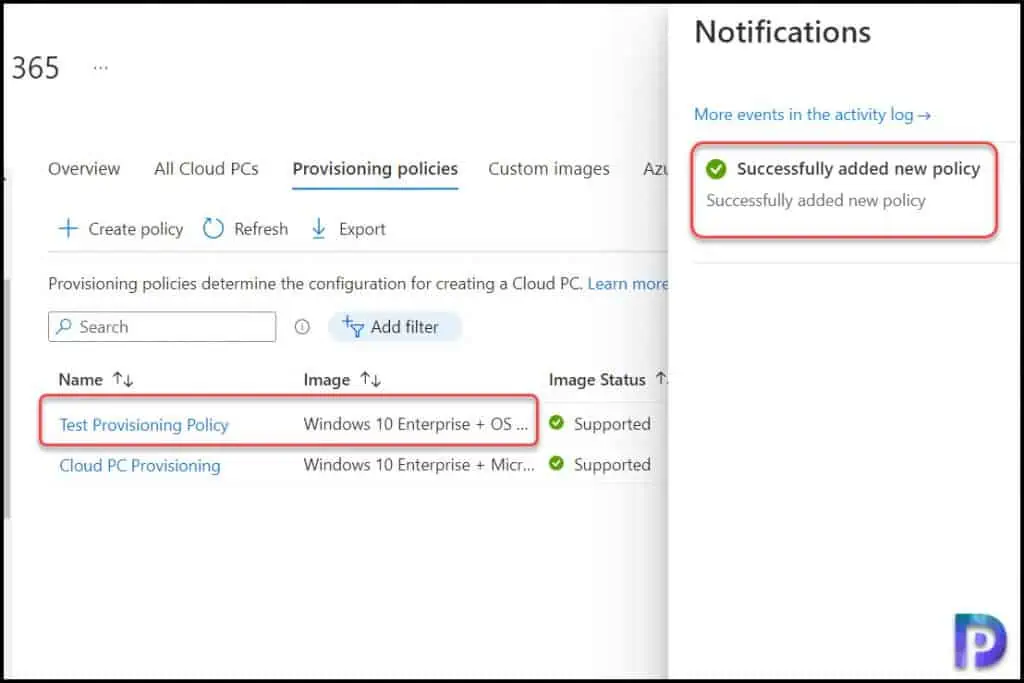Click the Name column header
Image resolution: width=1024 pixels, height=683 pixels.
(81, 379)
